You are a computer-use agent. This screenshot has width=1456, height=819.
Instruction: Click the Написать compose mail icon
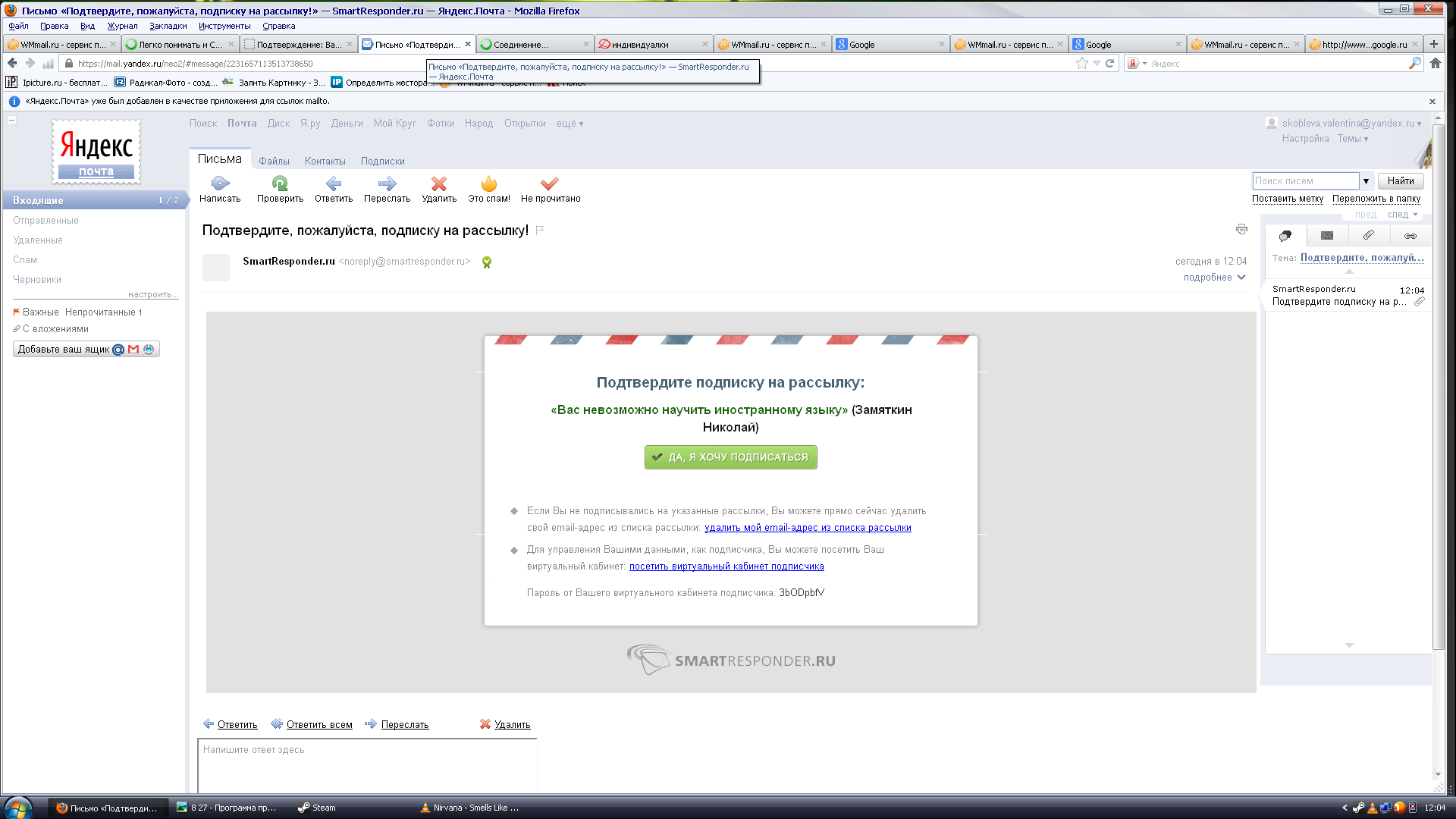click(220, 184)
